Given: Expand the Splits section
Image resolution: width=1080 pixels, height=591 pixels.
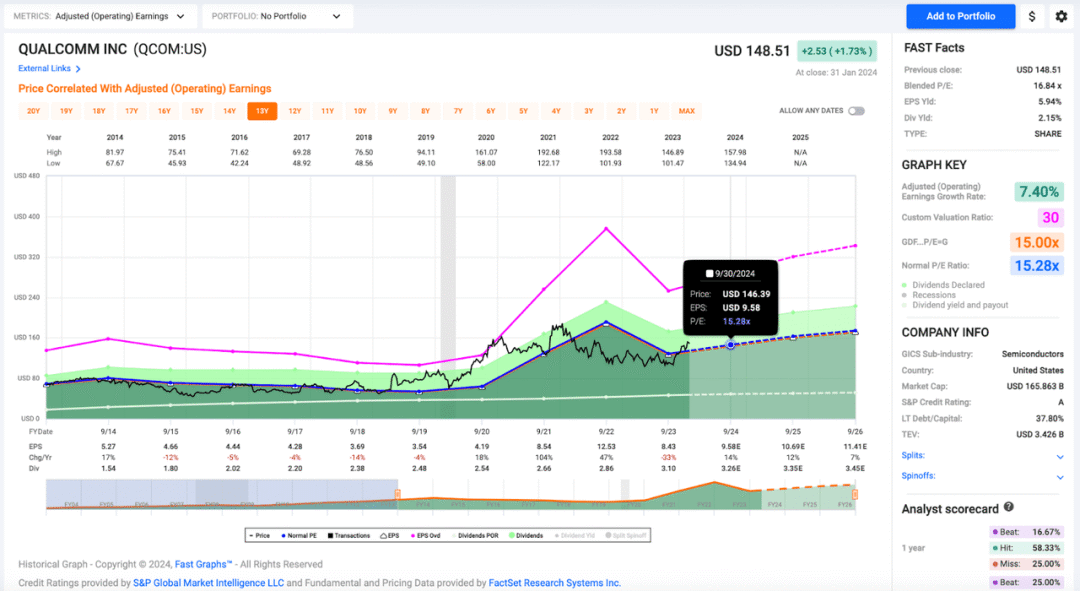Looking at the screenshot, I should (1060, 456).
